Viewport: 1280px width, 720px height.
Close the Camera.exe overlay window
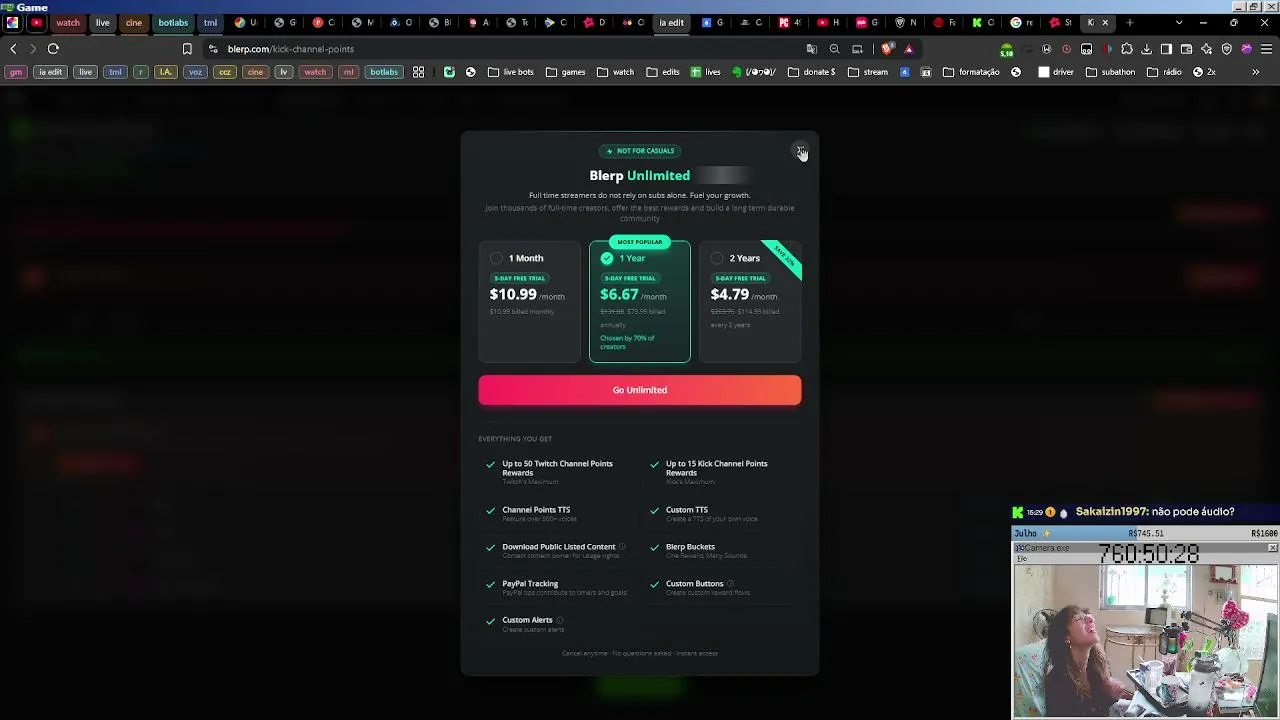[1272, 548]
